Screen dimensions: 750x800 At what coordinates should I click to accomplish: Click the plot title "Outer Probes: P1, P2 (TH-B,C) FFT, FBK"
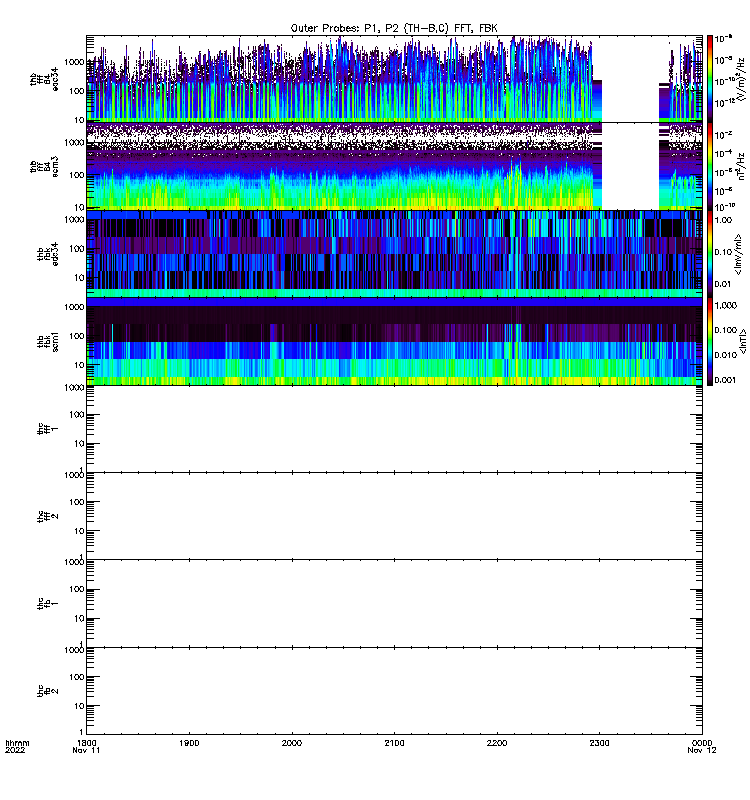click(394, 29)
